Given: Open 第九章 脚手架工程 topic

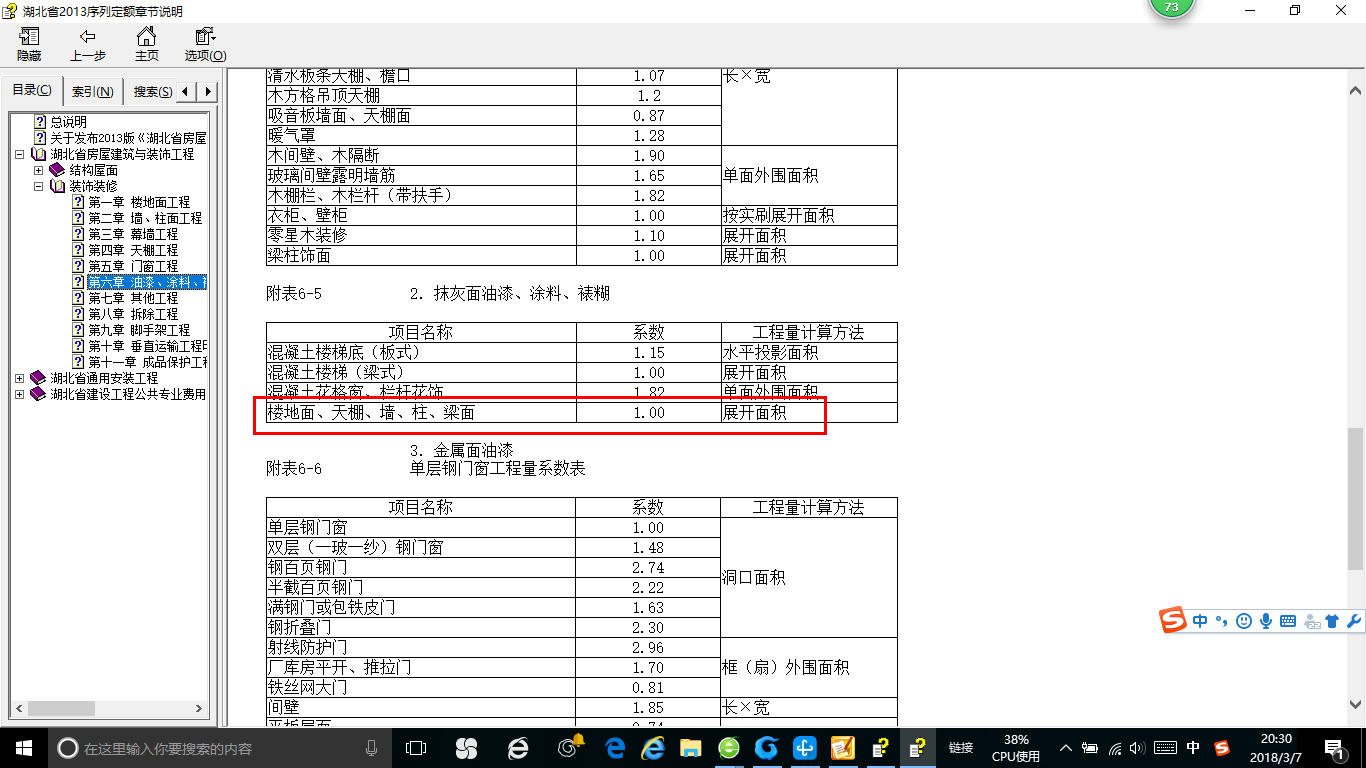Looking at the screenshot, I should click(139, 330).
